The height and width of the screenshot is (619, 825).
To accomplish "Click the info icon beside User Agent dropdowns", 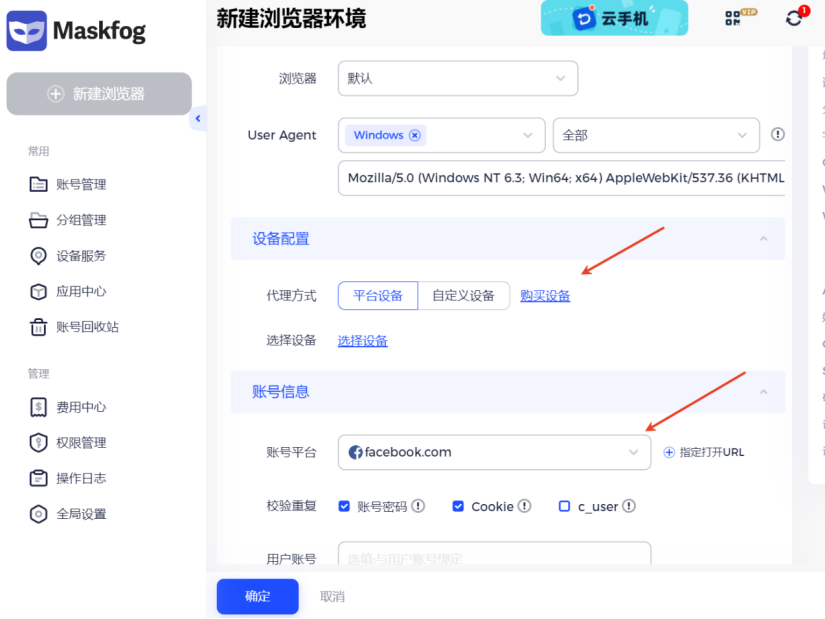I will point(777,135).
